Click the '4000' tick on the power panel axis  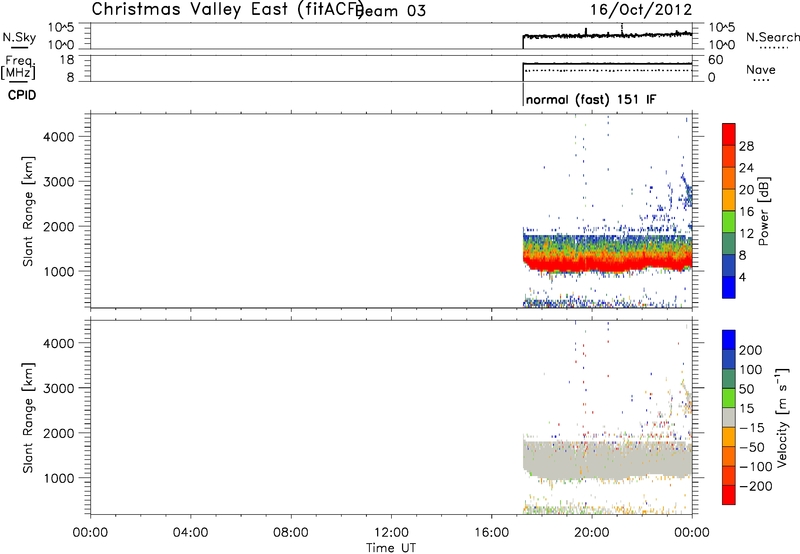(x=59, y=136)
